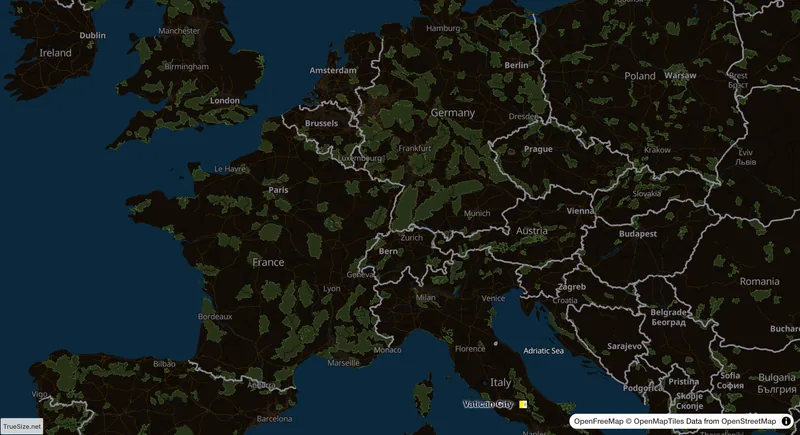
Task: Click the Geneva city label
Action: (360, 274)
